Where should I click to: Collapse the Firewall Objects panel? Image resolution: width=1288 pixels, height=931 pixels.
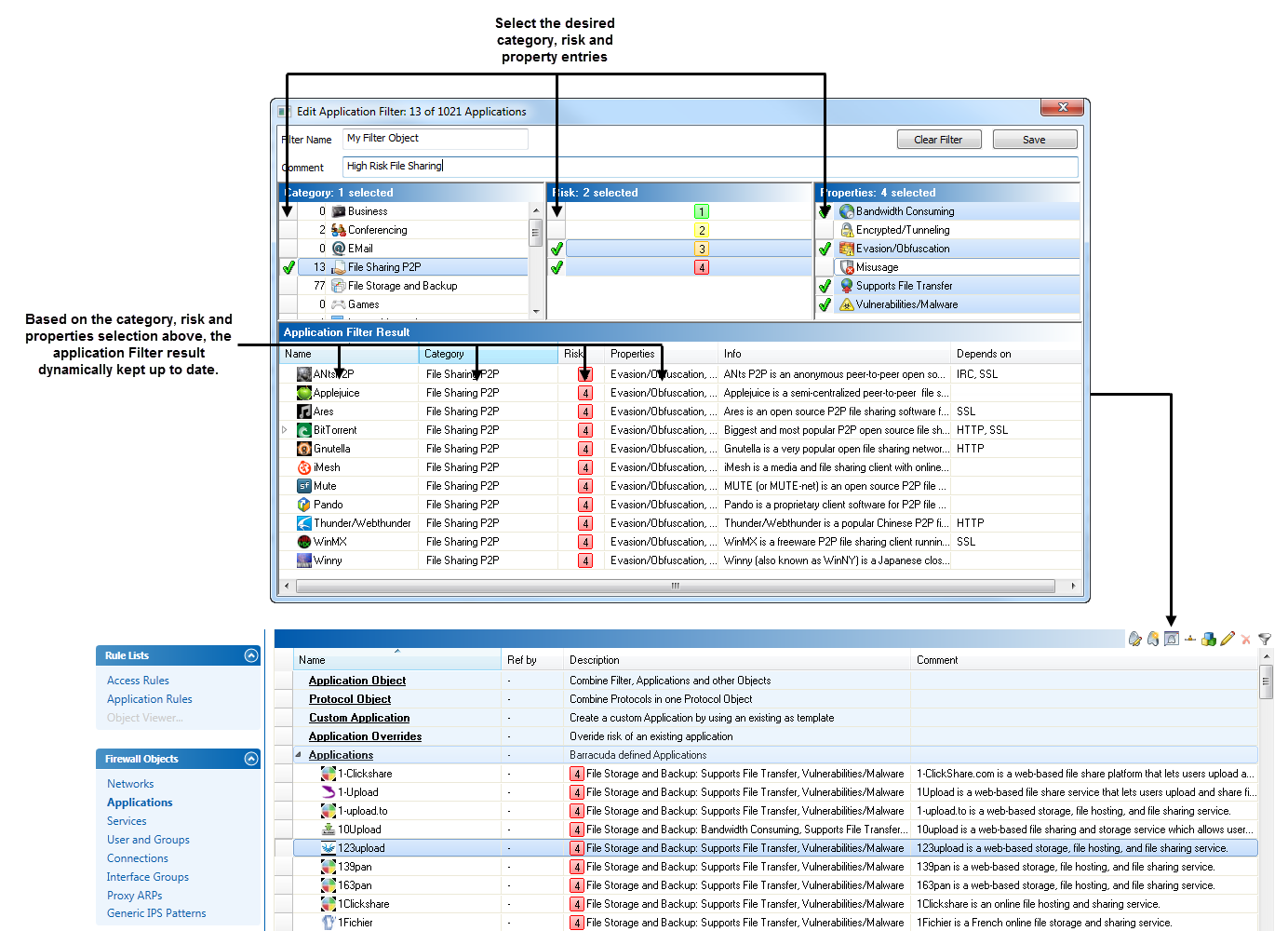pos(251,759)
